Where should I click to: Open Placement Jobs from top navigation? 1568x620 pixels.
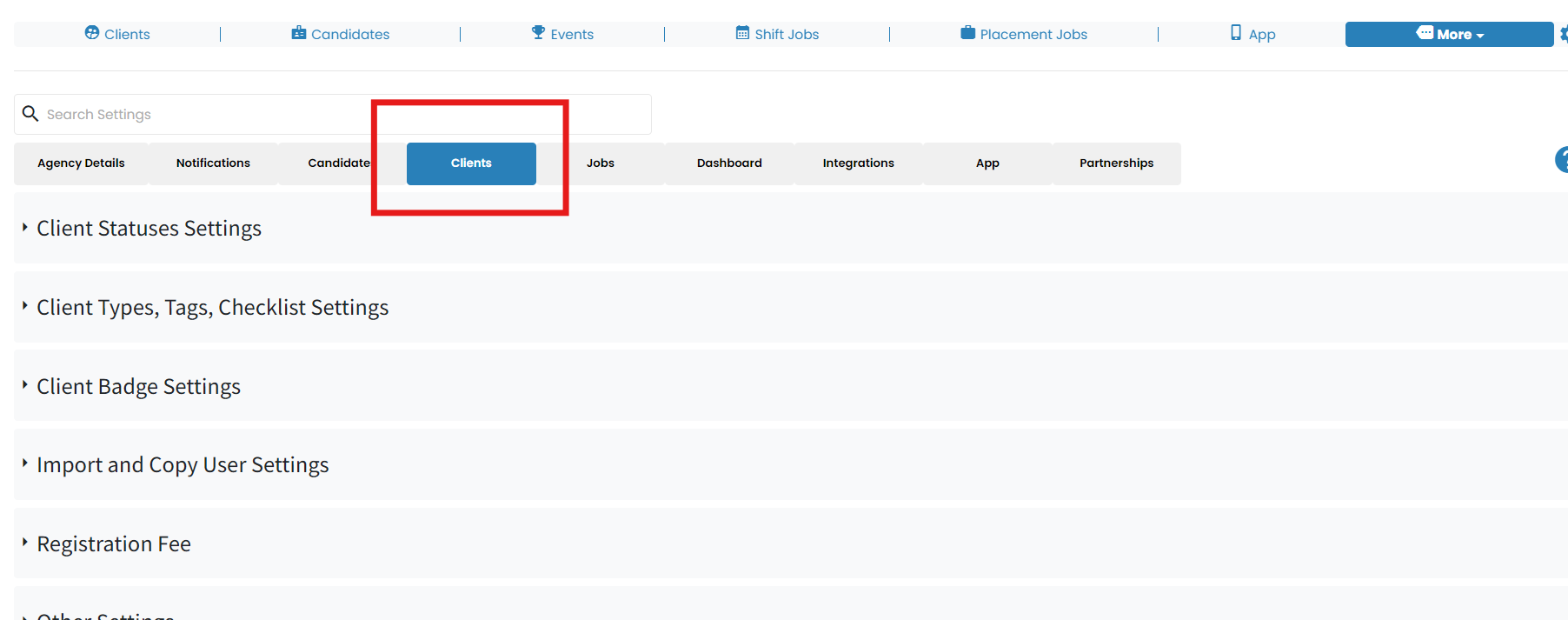[x=1024, y=34]
